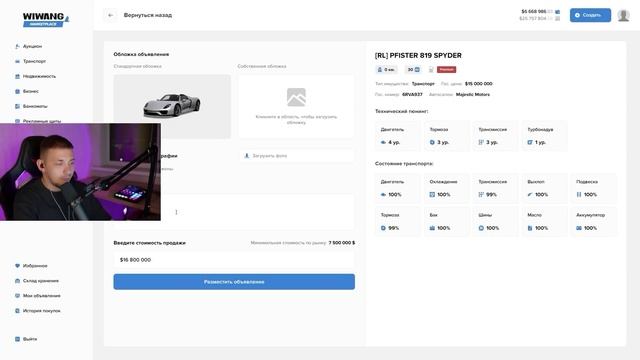Click the Трансмиссия 3 ур. tuning card
The height and width of the screenshot is (360, 640).
[x=495, y=136]
